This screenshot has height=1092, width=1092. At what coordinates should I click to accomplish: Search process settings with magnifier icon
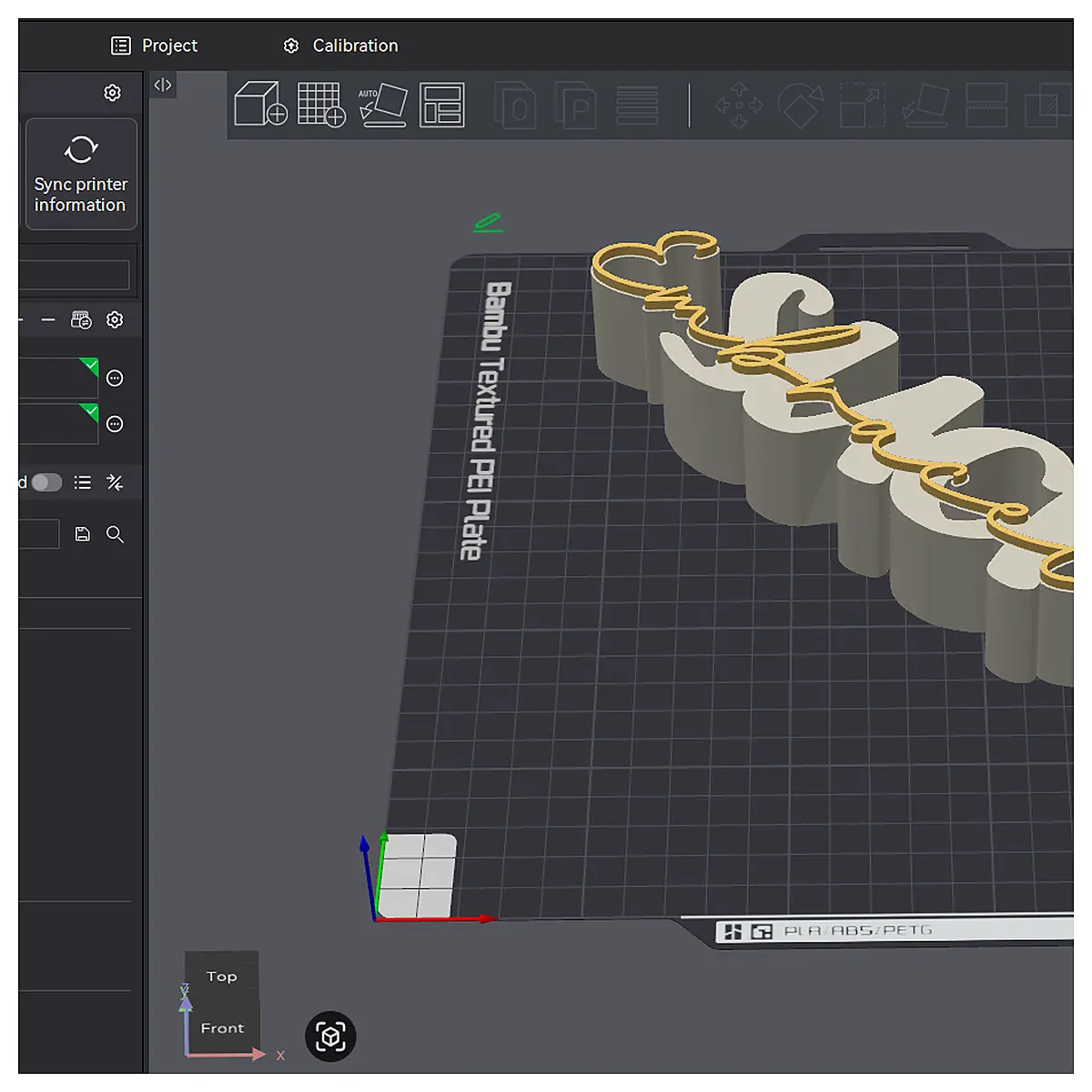pos(115,534)
